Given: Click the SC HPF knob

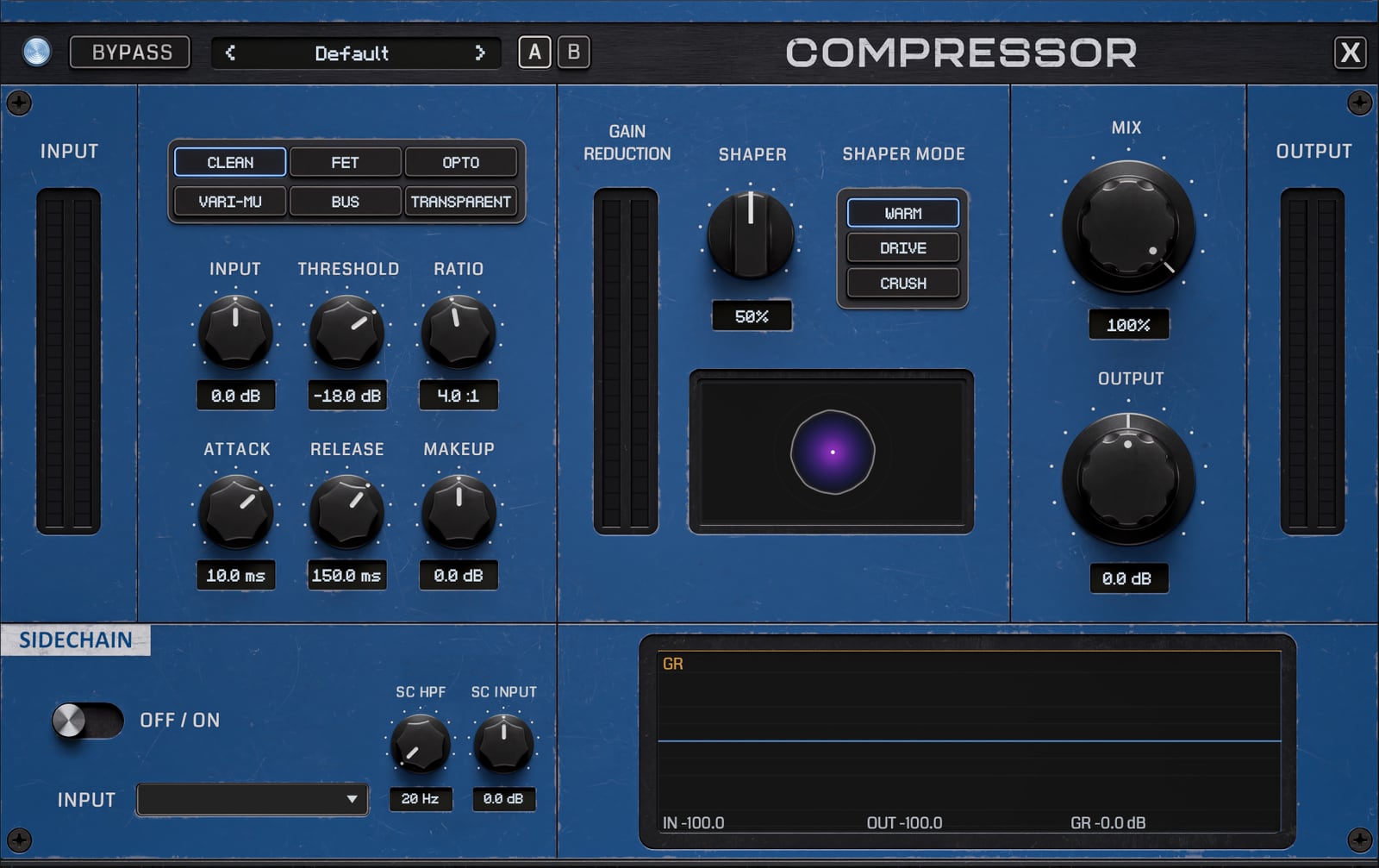Looking at the screenshot, I should 420,744.
